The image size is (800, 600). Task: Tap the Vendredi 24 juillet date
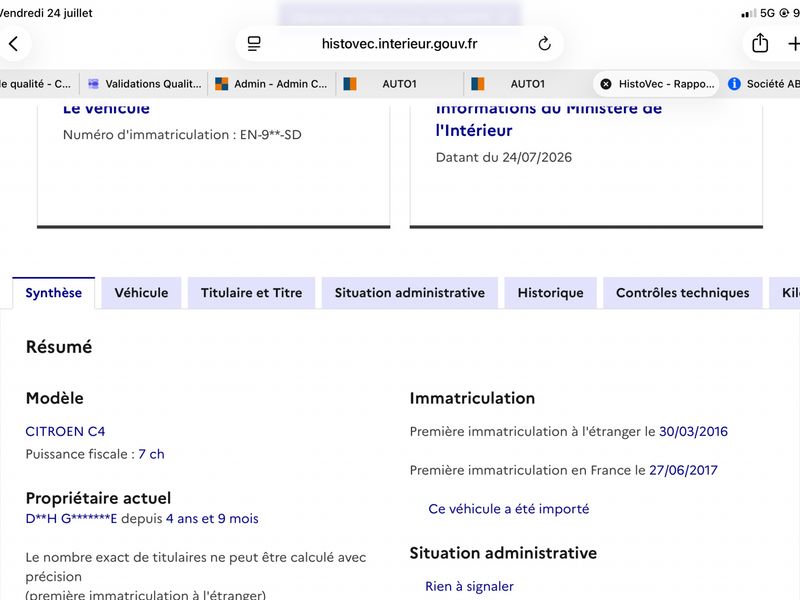pyautogui.click(x=46, y=13)
